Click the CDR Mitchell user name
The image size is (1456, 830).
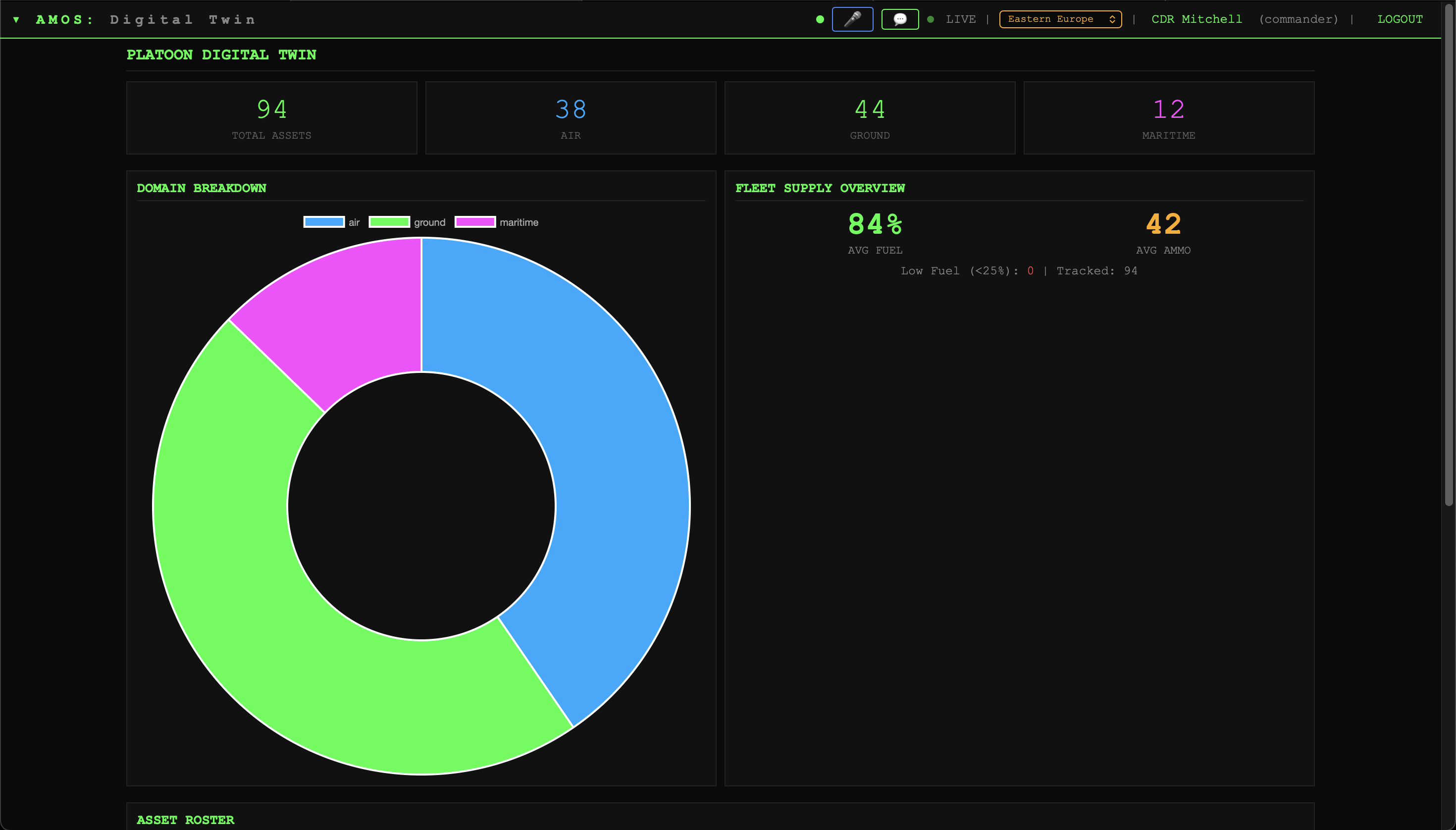coord(1196,19)
